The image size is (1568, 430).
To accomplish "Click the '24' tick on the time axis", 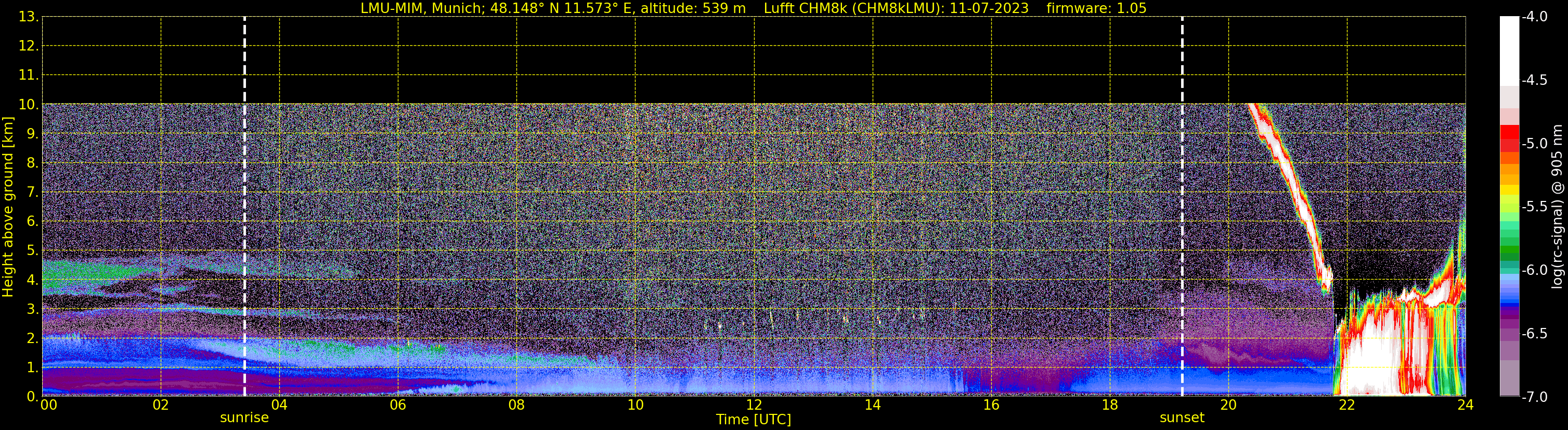I will coord(1466,405).
